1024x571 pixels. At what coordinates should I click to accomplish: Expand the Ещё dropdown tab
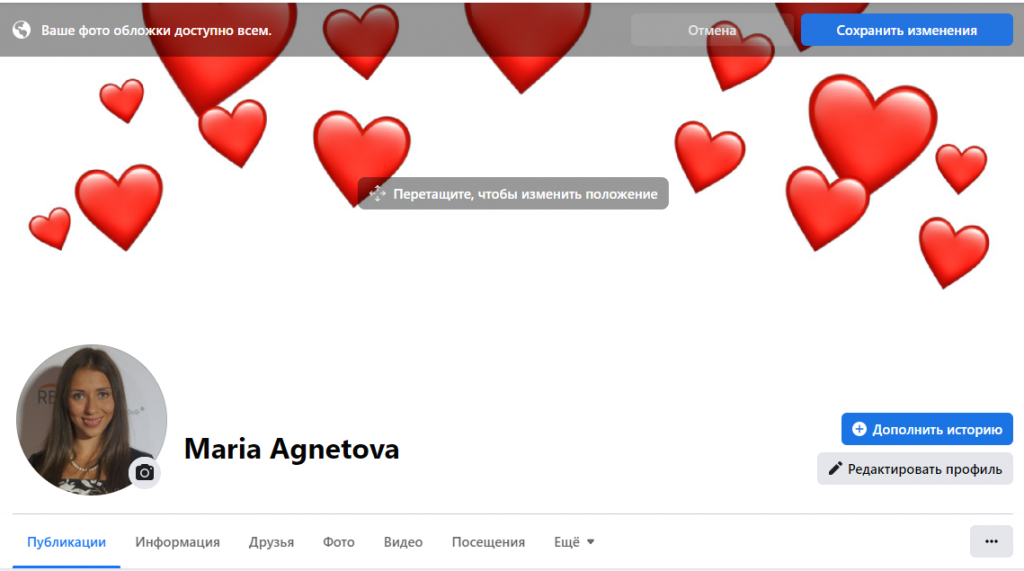click(574, 542)
